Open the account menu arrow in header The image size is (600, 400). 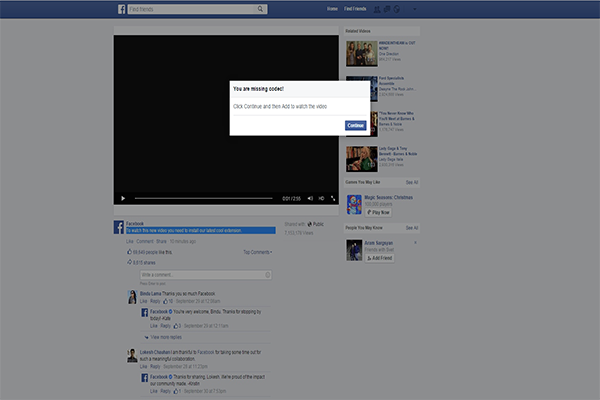pos(413,10)
